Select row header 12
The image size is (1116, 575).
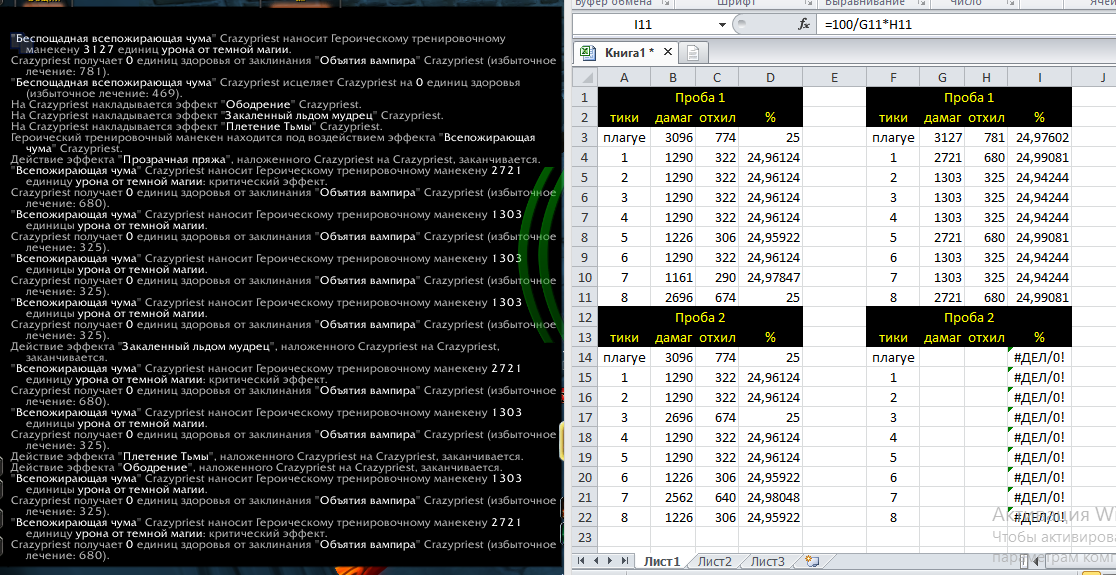[x=585, y=317]
